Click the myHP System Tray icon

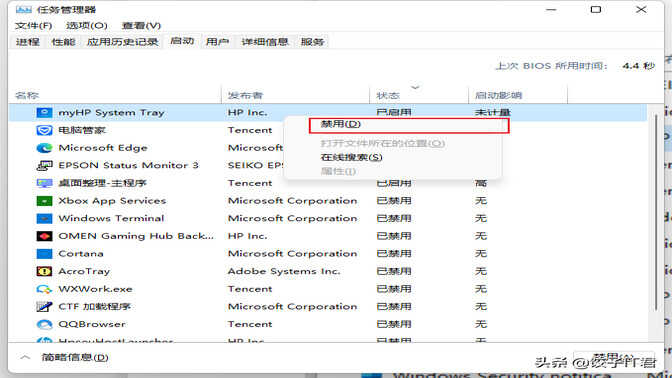click(x=44, y=113)
